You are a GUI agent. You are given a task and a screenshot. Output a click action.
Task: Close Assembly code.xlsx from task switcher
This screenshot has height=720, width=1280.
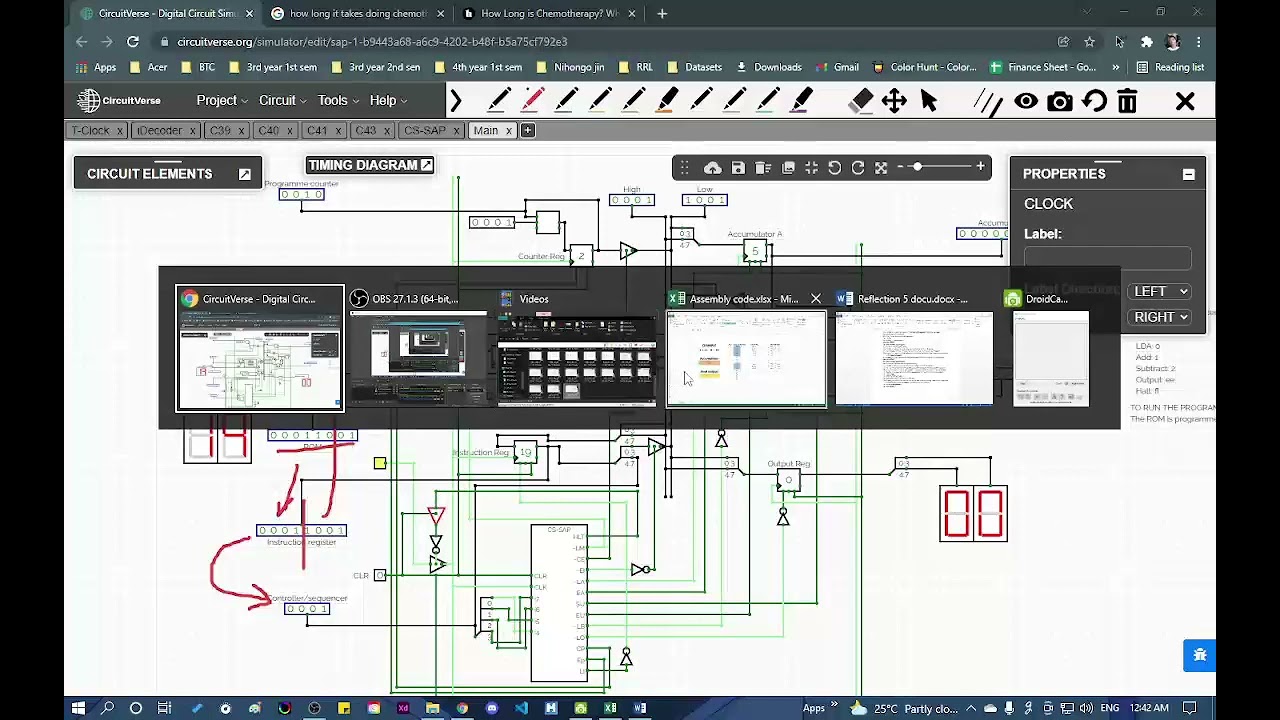click(816, 299)
